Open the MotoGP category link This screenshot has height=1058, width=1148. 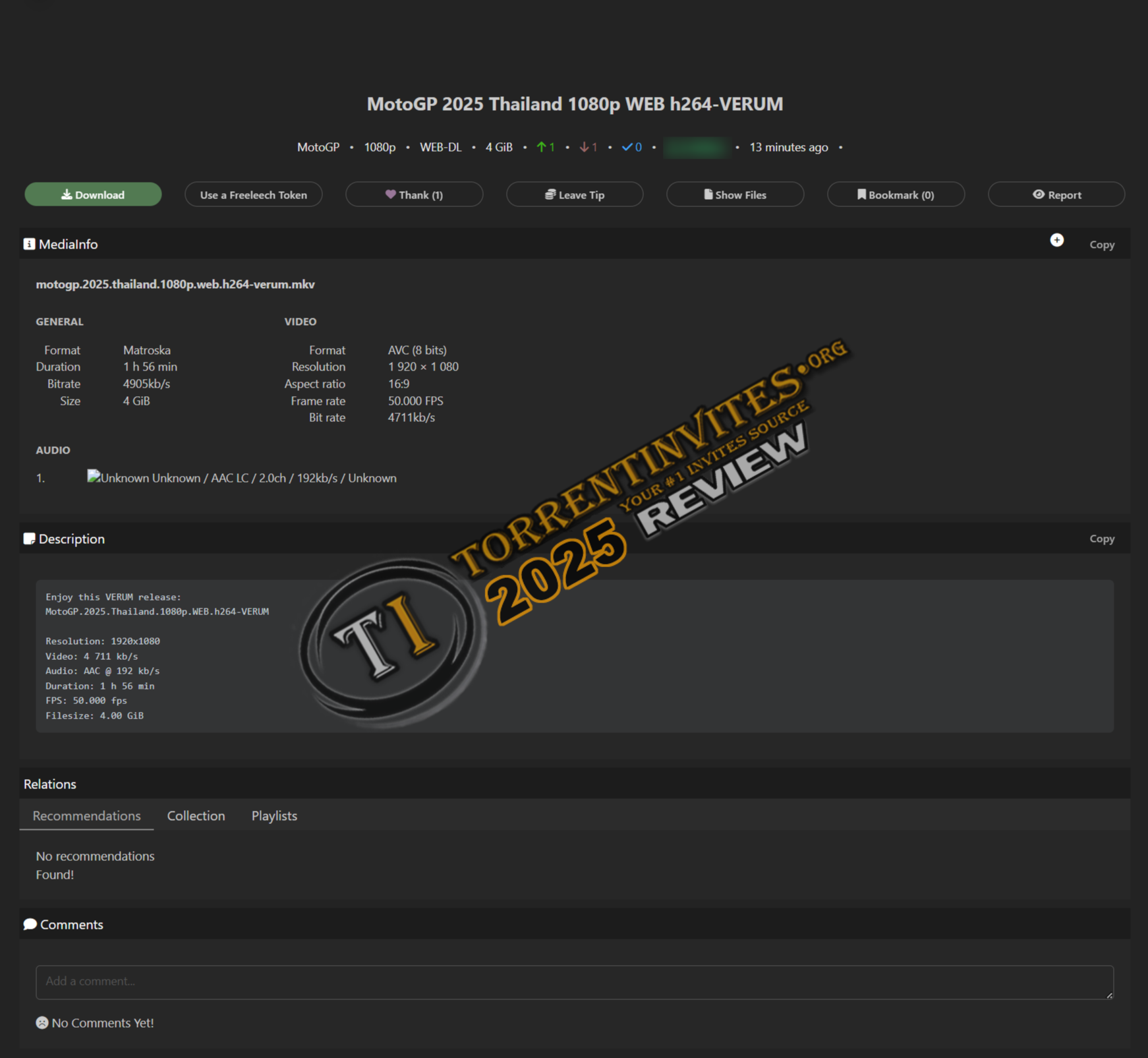click(x=318, y=147)
